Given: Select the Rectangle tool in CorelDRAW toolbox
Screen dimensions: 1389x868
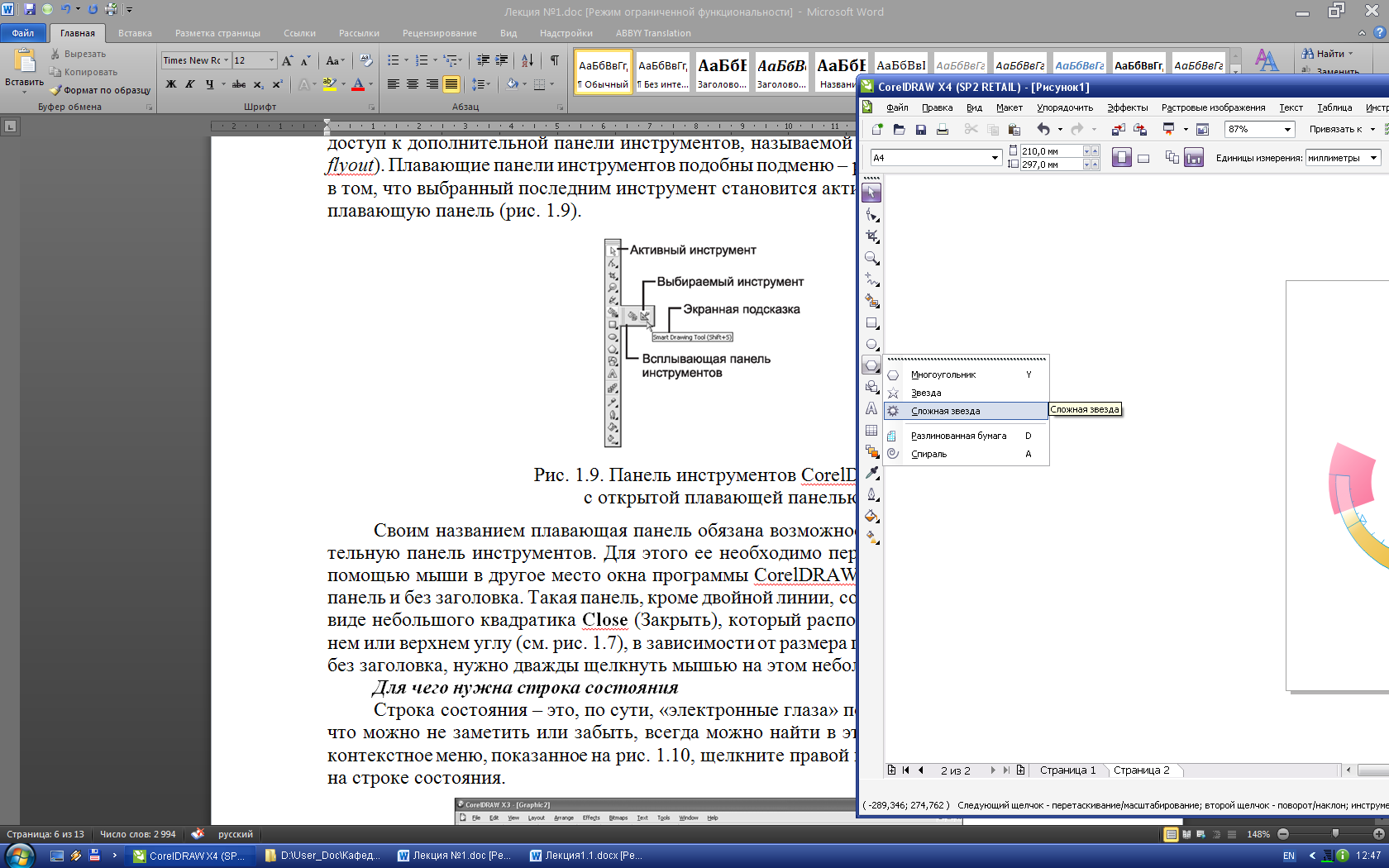Looking at the screenshot, I should (x=871, y=323).
